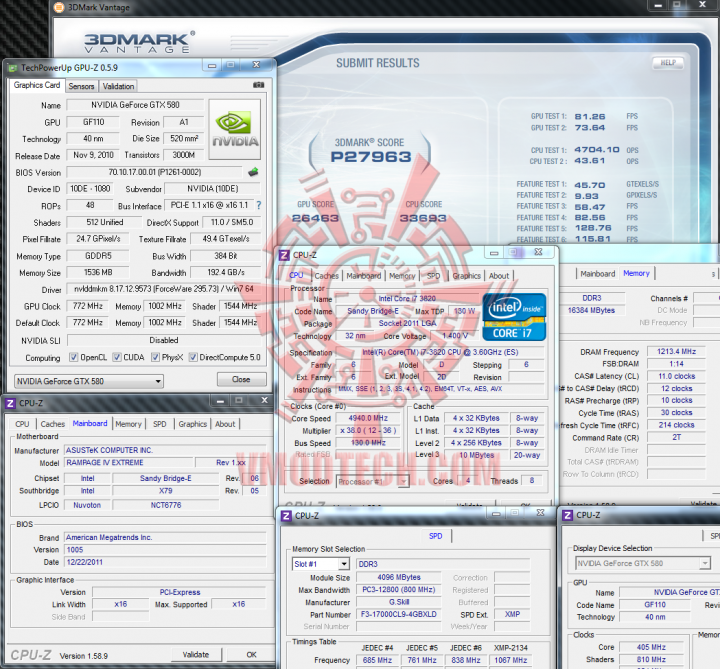Minimize the GPU-Z window
This screenshot has height=669, width=720.
(x=212, y=66)
